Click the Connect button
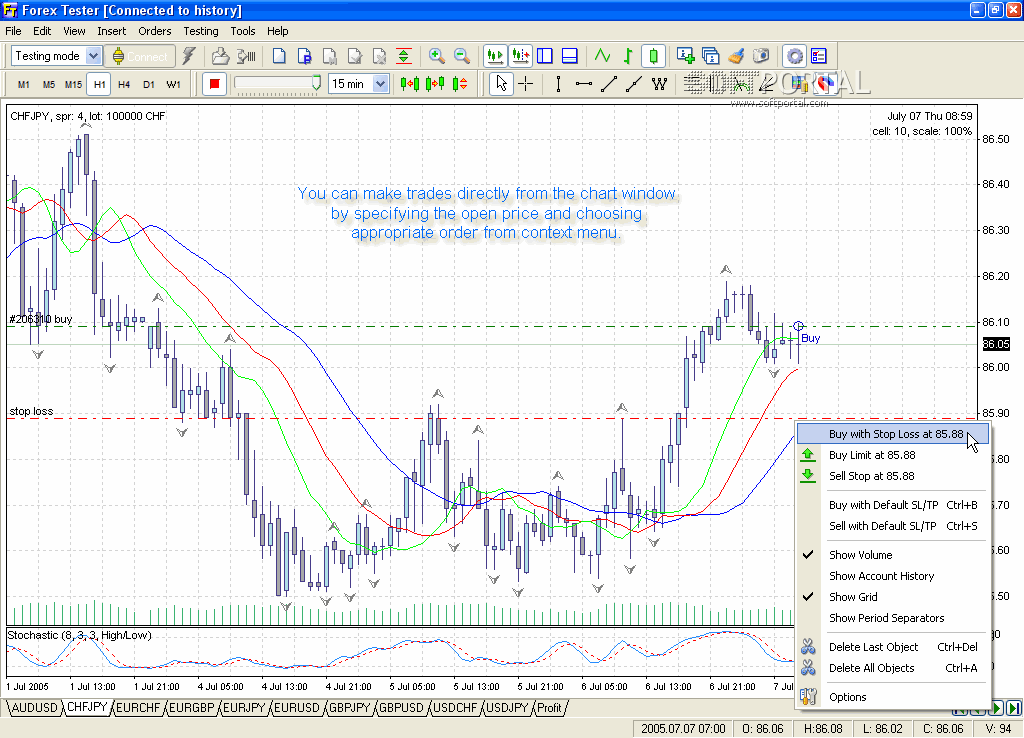 pyautogui.click(x=140, y=56)
